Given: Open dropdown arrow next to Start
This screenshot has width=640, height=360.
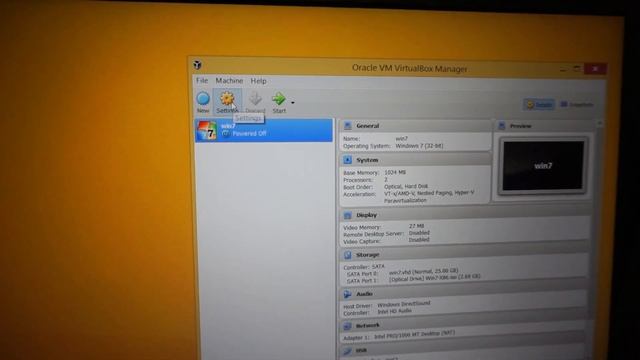Looking at the screenshot, I should [x=293, y=102].
